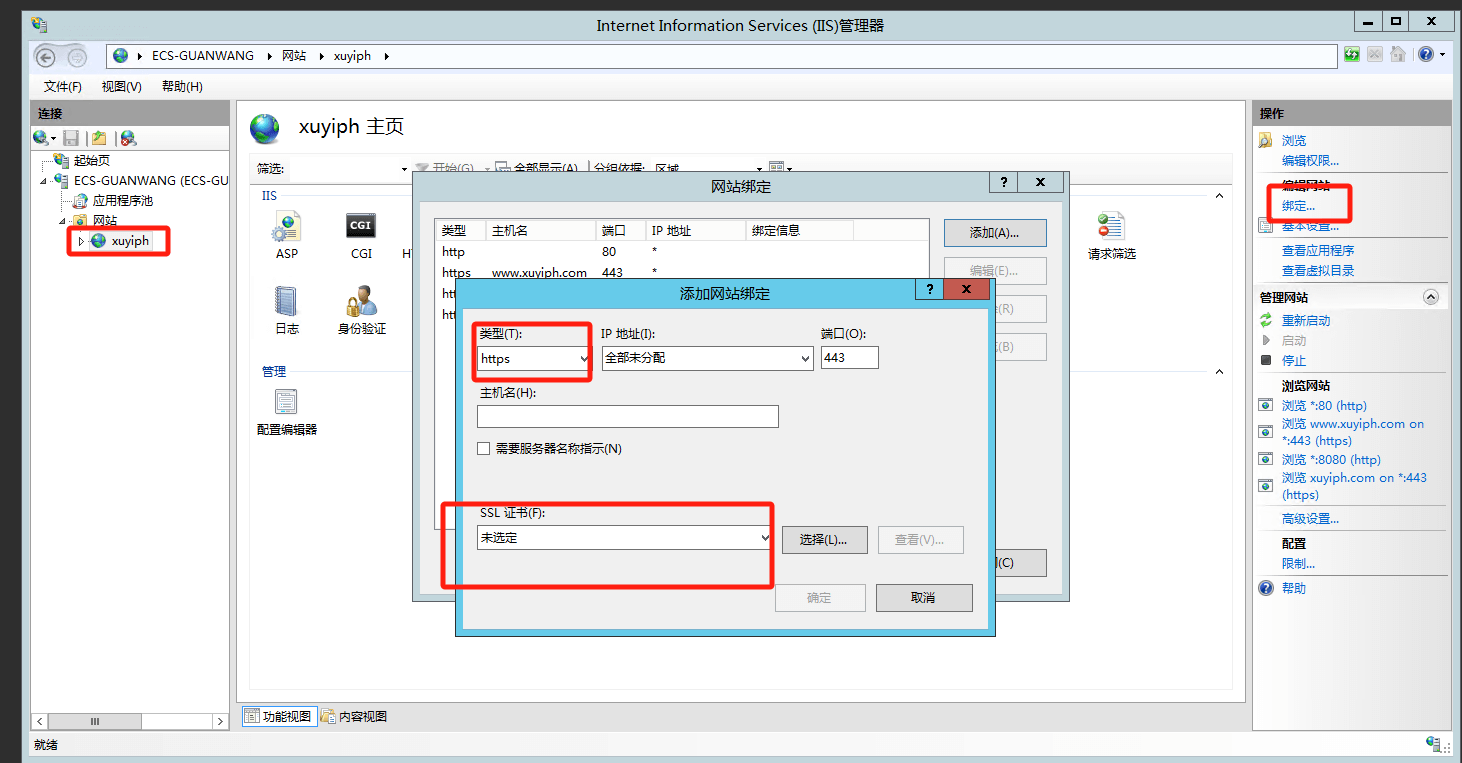Viewport: 1462px width, 763px height.
Task: Click the refresh page icon in address bar
Action: (1352, 55)
